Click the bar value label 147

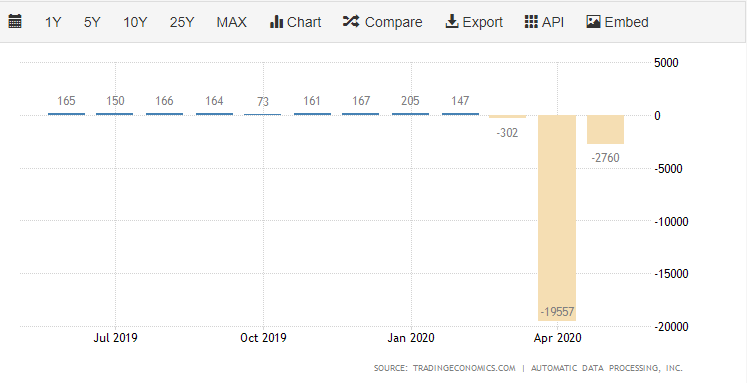[460, 101]
